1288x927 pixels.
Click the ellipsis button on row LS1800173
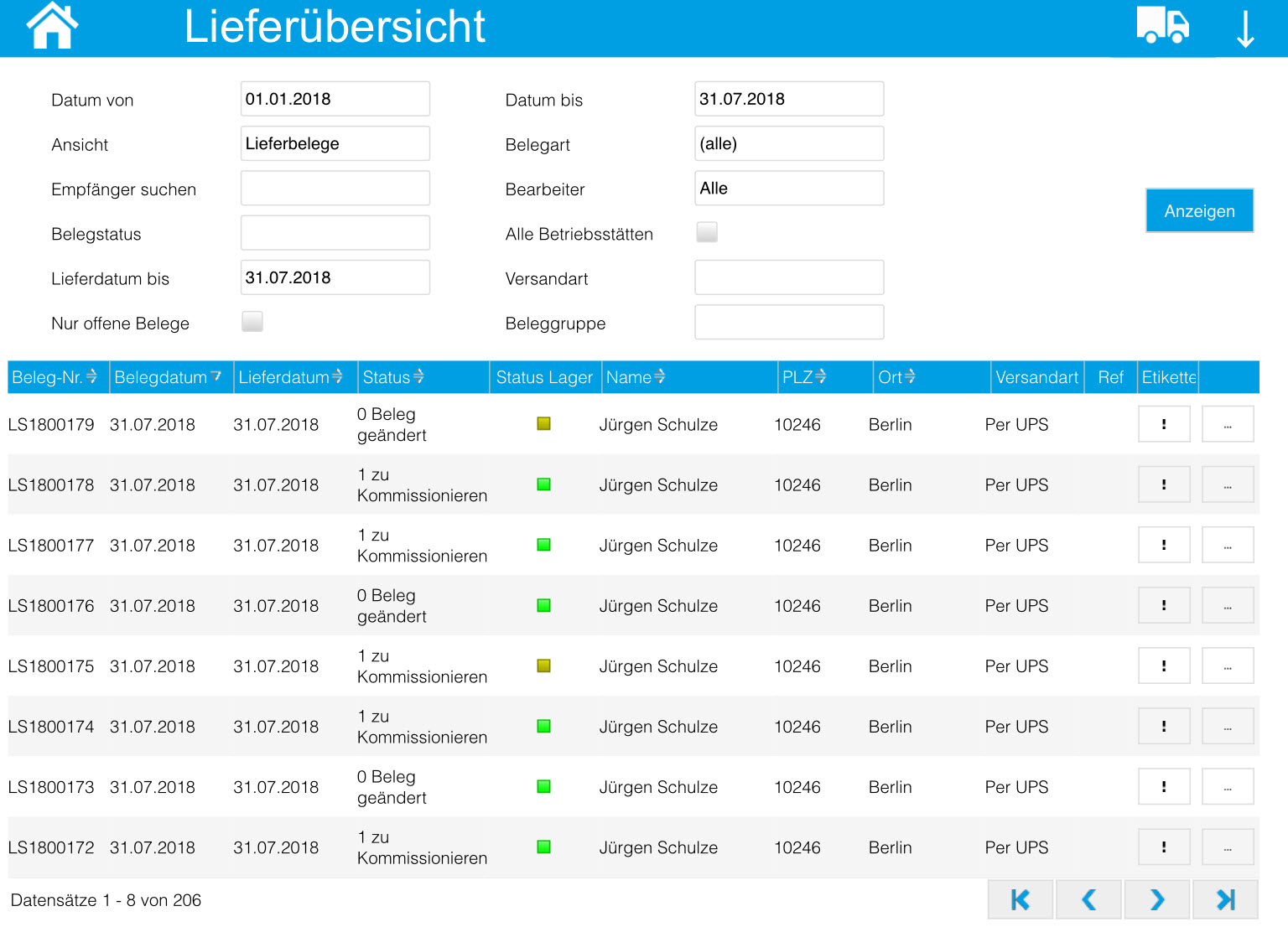[1228, 786]
